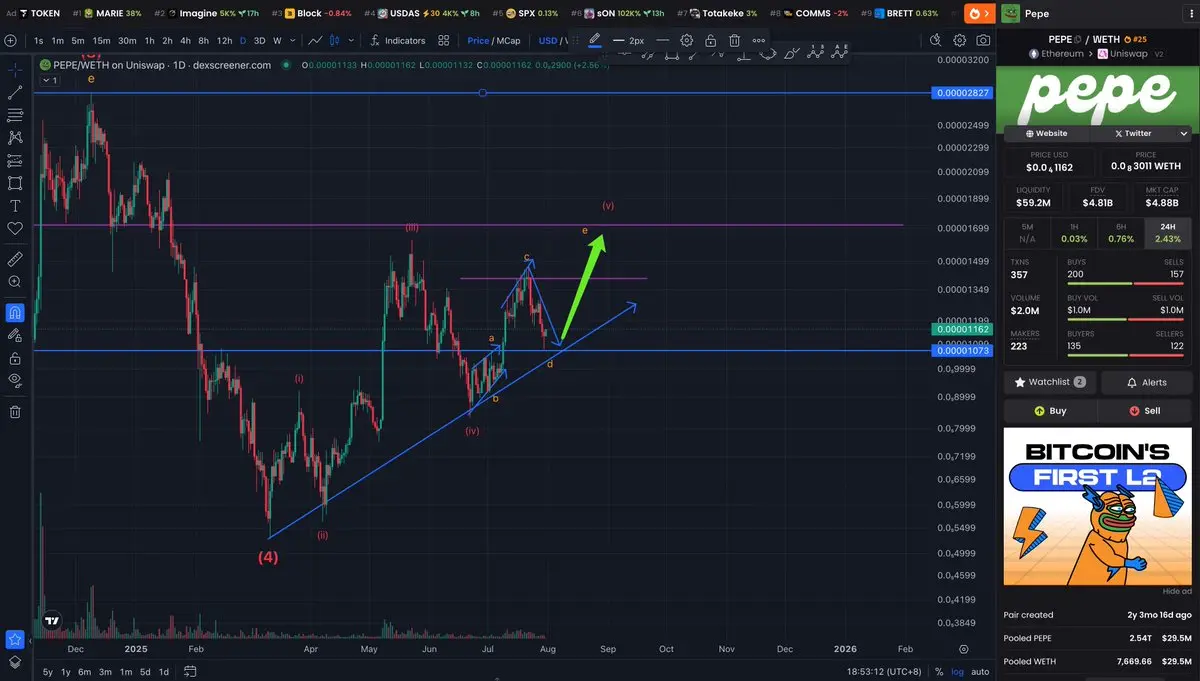
Task: Select the forecasting and measurement tool
Action: 15,160
